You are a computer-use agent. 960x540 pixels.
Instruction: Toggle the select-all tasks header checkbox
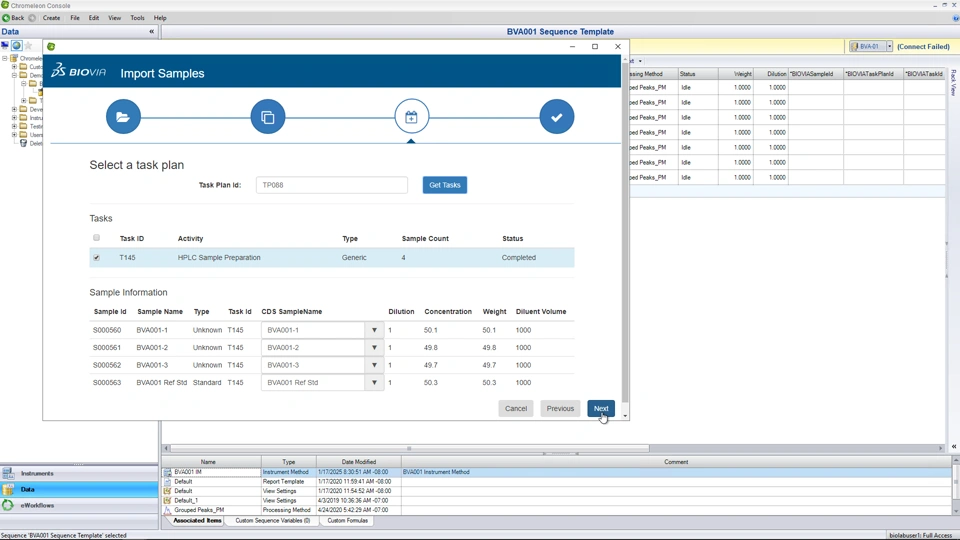[96, 238]
